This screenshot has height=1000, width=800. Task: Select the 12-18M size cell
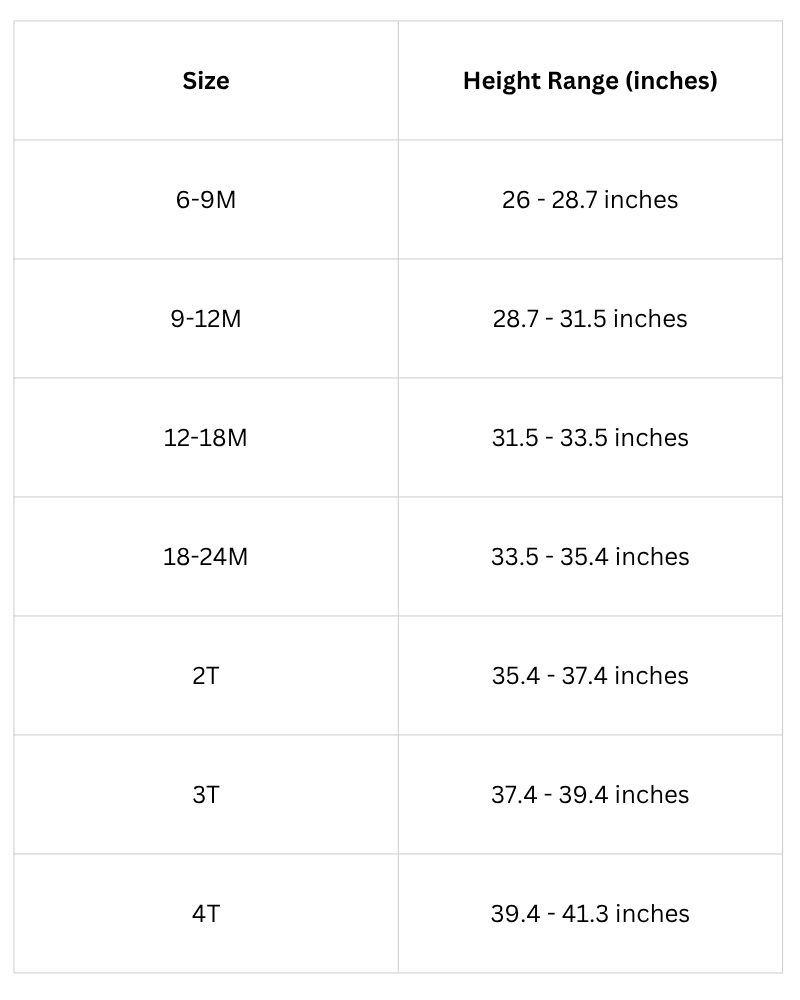click(206, 438)
